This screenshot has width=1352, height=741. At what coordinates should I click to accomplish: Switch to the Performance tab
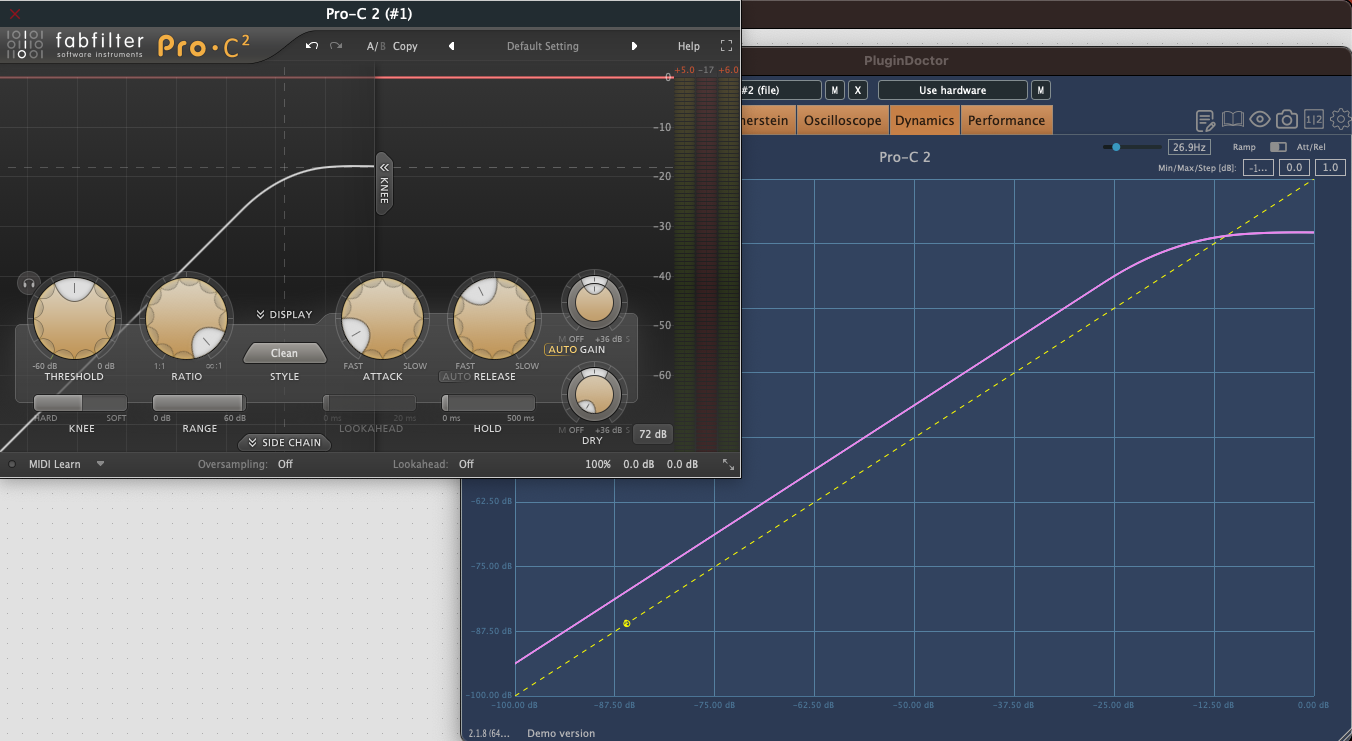click(x=1006, y=120)
